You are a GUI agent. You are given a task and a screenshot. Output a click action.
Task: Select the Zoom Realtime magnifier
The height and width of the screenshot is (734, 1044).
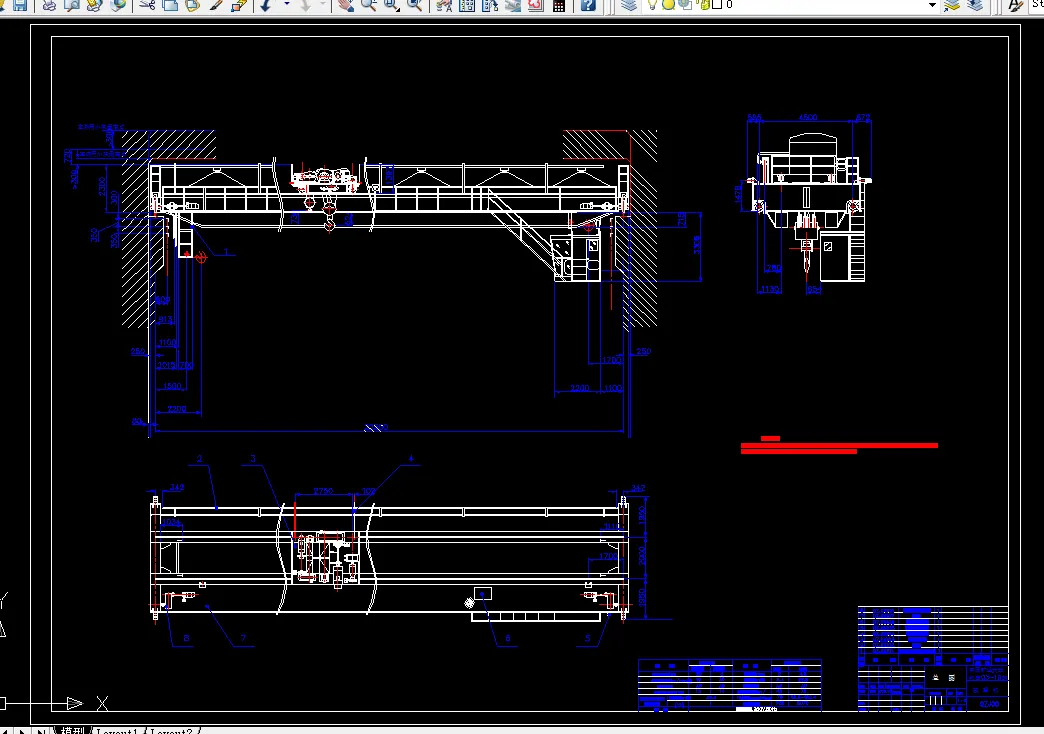coord(368,5)
